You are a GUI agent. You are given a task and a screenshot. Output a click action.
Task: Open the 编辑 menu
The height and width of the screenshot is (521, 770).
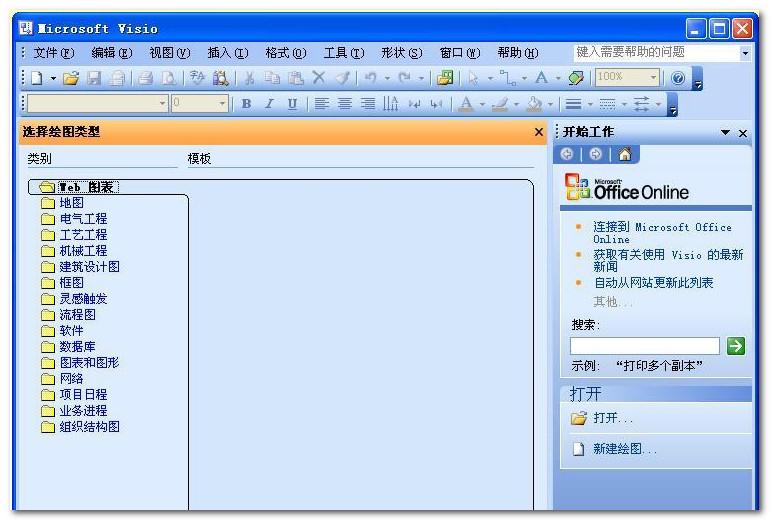111,53
